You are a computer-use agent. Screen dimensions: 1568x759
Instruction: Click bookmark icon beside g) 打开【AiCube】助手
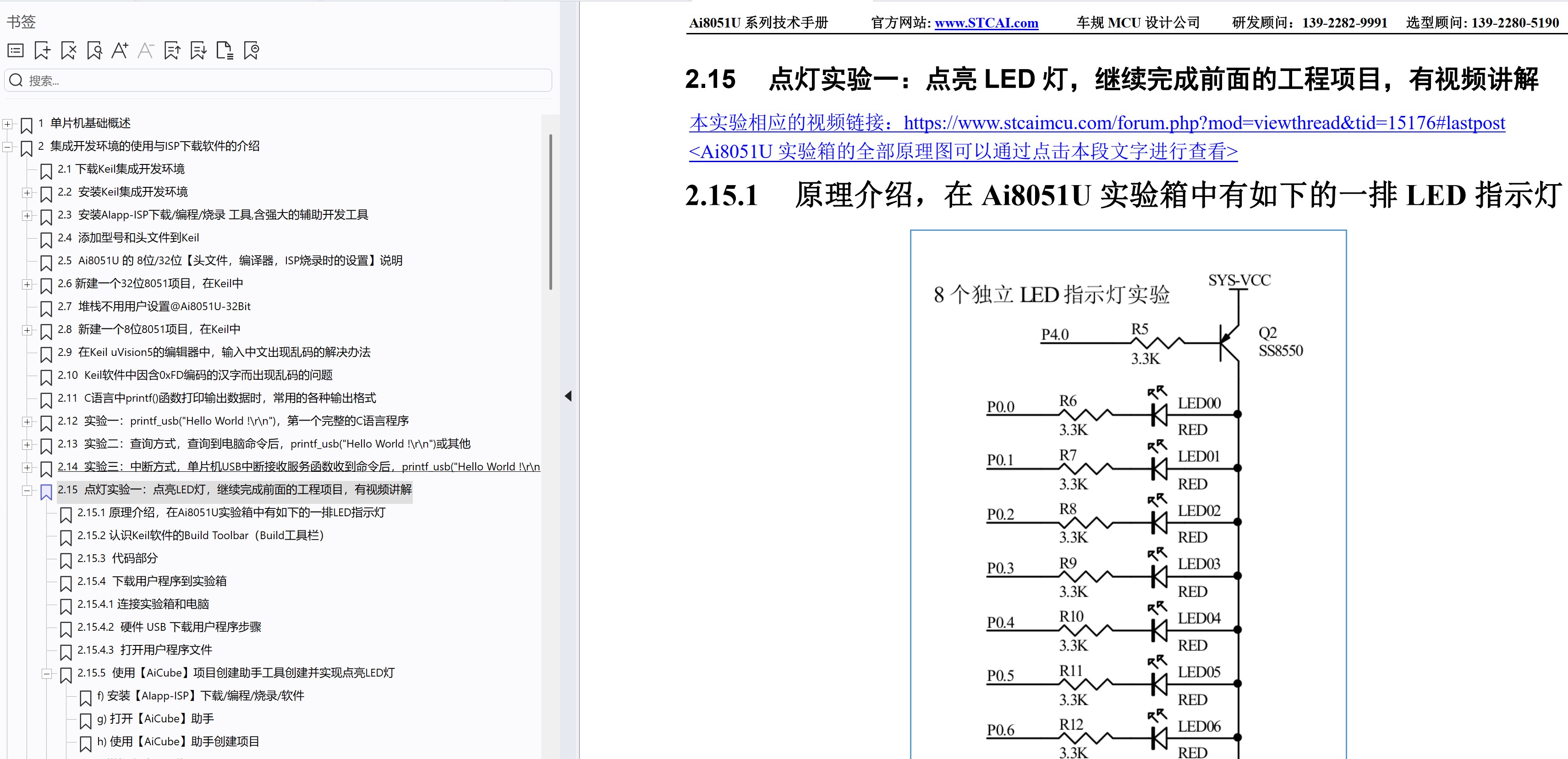(86, 721)
